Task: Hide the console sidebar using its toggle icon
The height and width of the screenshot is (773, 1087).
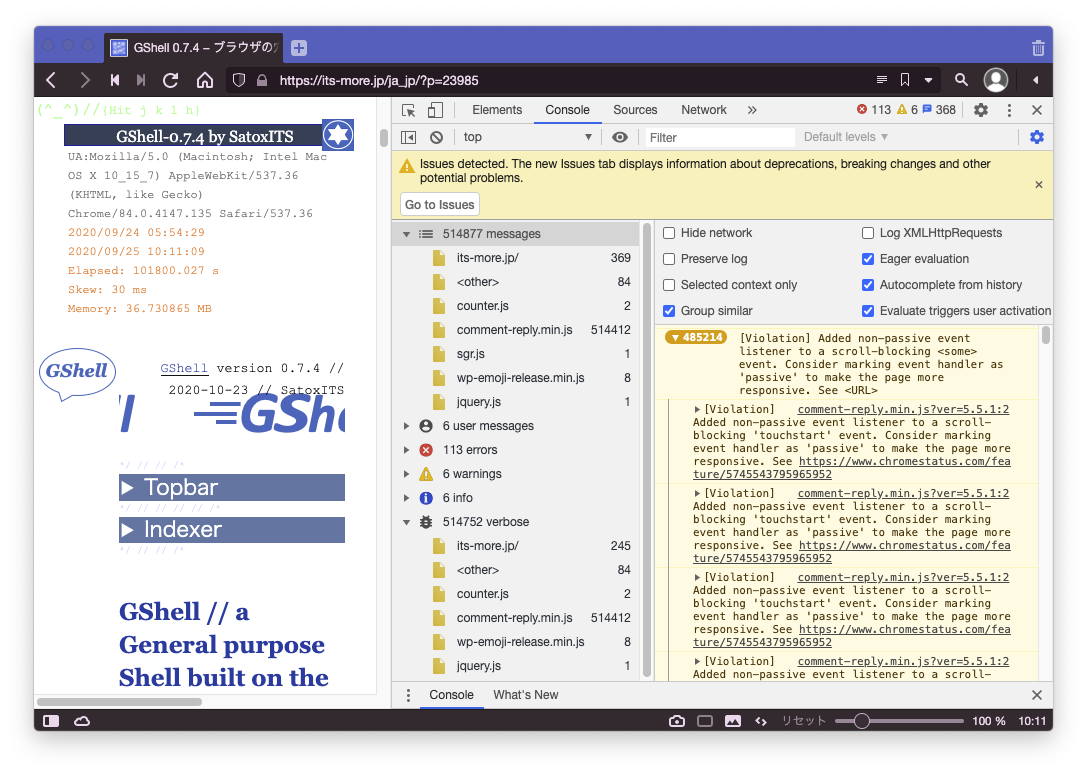Action: pos(409,137)
